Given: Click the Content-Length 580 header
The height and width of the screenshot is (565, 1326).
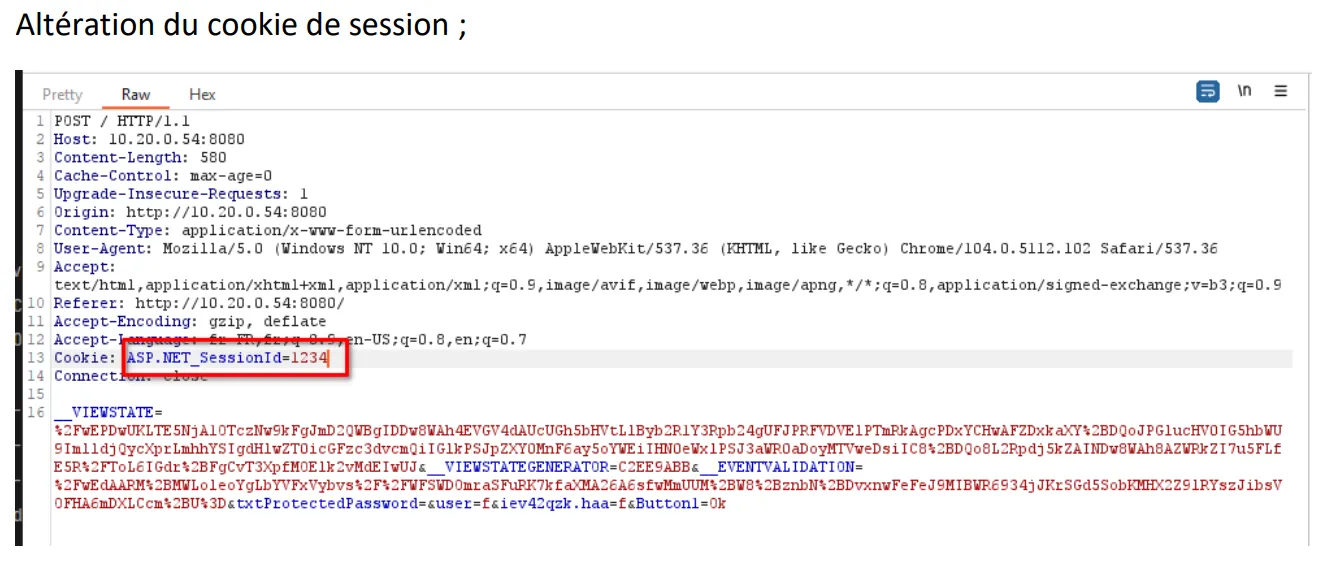Looking at the screenshot, I should [x=140, y=157].
